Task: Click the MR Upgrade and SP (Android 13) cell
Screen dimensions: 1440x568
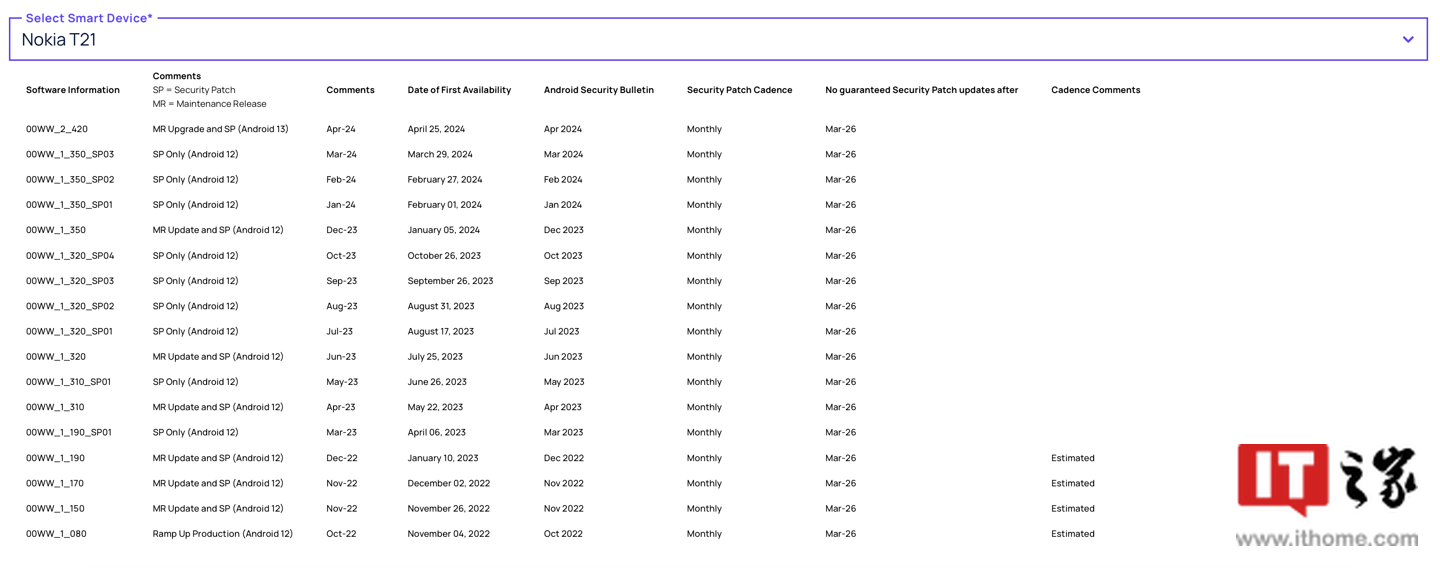Action: click(220, 129)
